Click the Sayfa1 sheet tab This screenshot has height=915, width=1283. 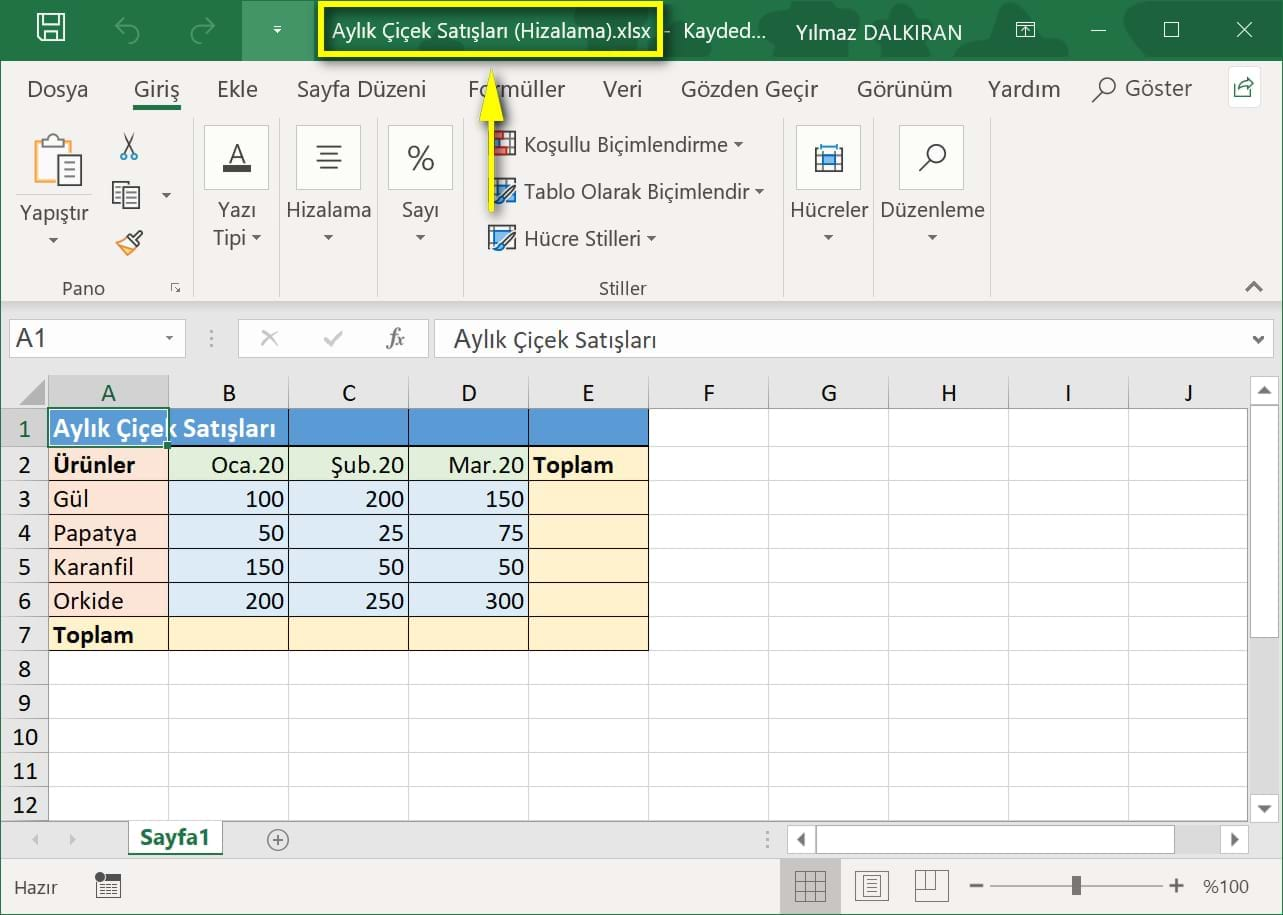click(175, 837)
